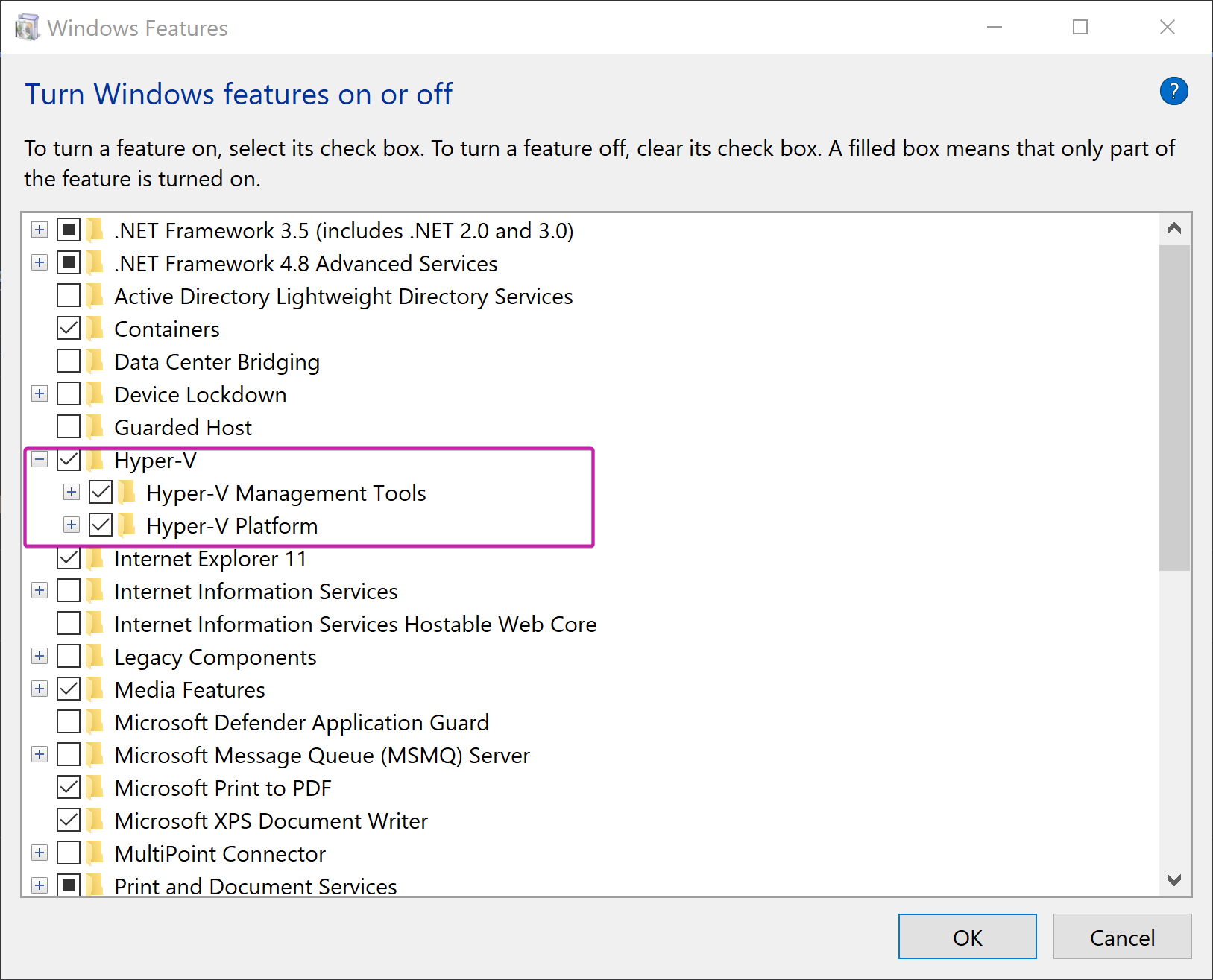The width and height of the screenshot is (1213, 980).
Task: Disable the Internet Explorer 11 checkbox
Action: (69, 558)
